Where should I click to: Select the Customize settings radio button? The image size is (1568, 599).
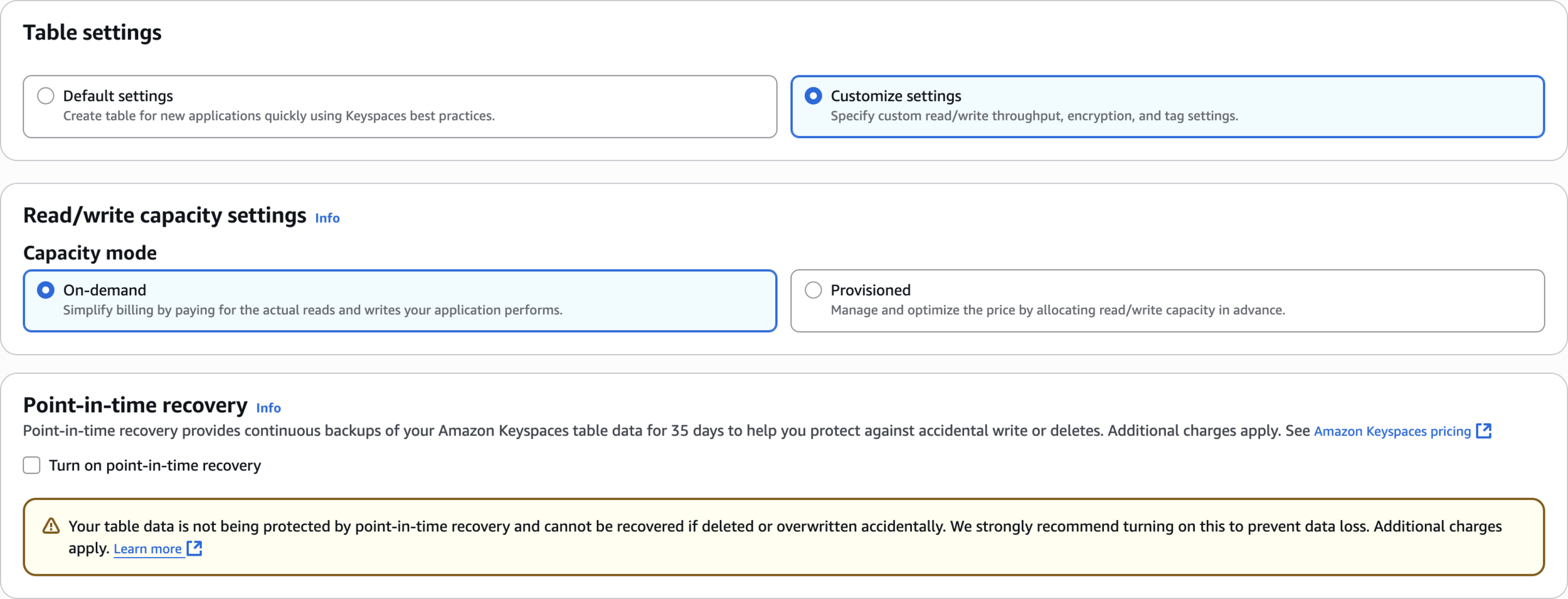[813, 96]
